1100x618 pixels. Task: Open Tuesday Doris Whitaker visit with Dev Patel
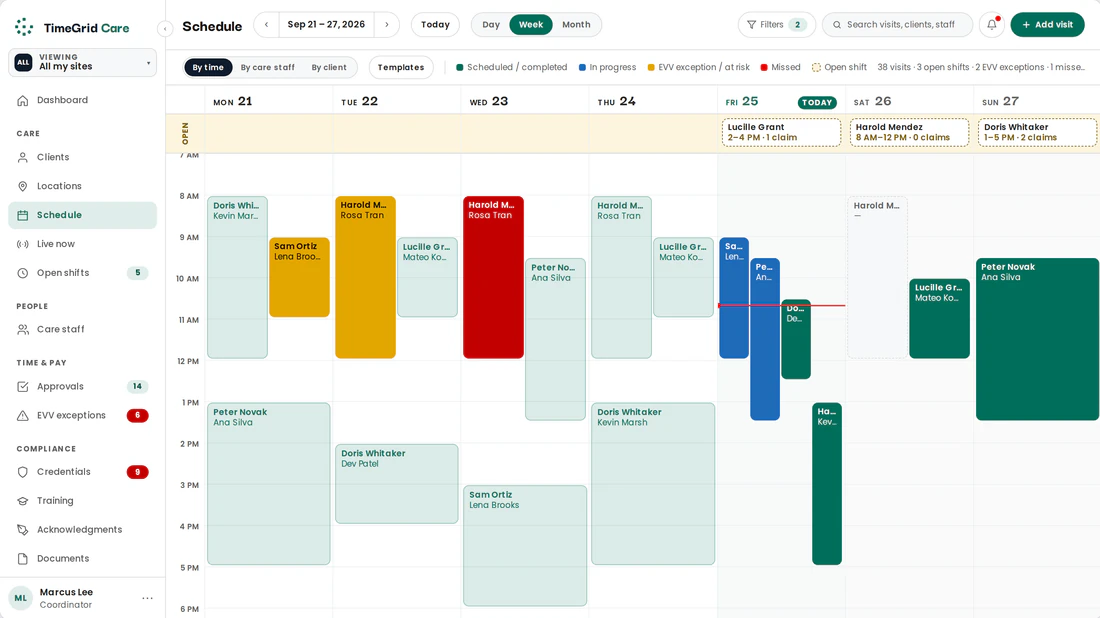(x=396, y=483)
